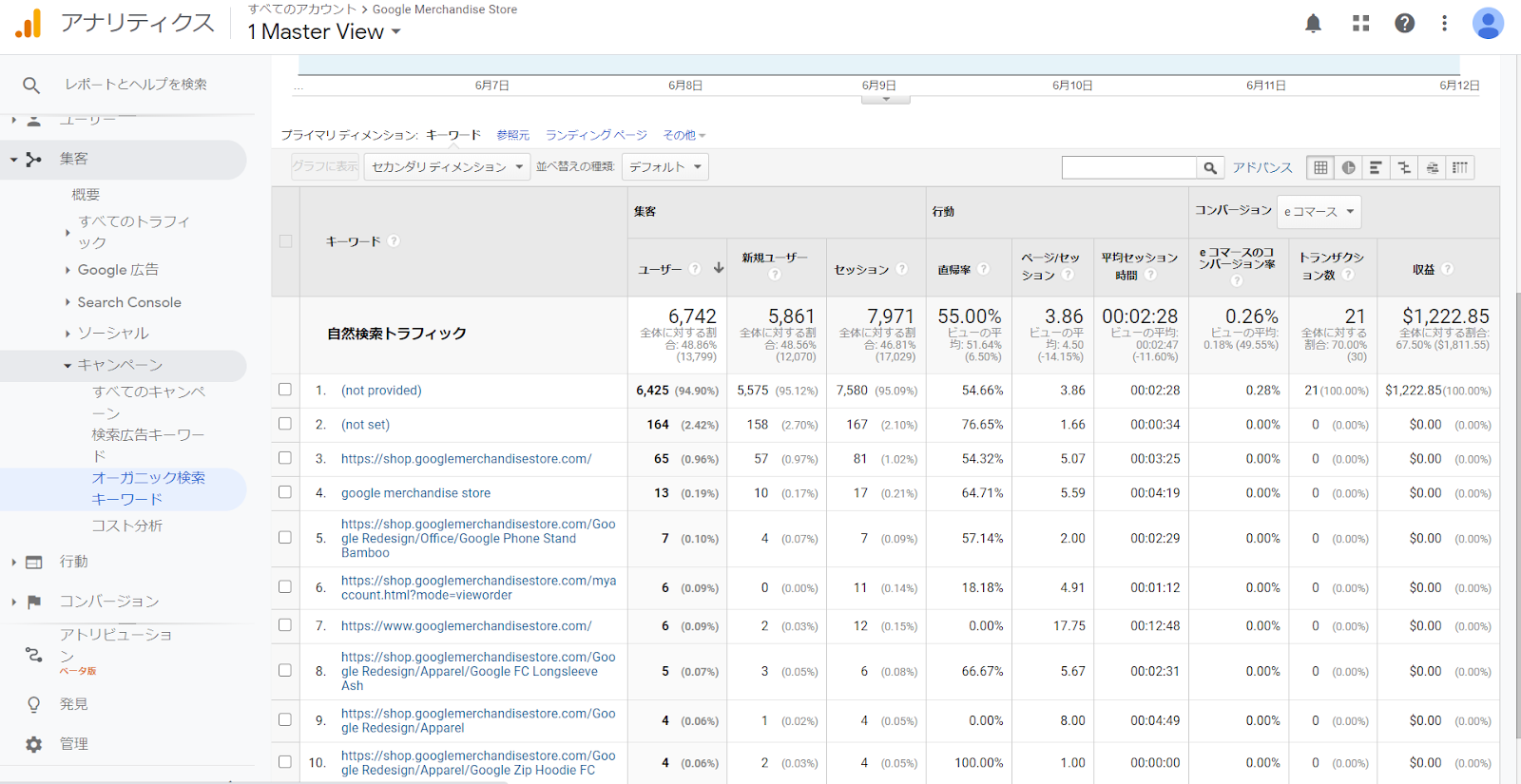Click the 直帰率 column help icon

984,269
